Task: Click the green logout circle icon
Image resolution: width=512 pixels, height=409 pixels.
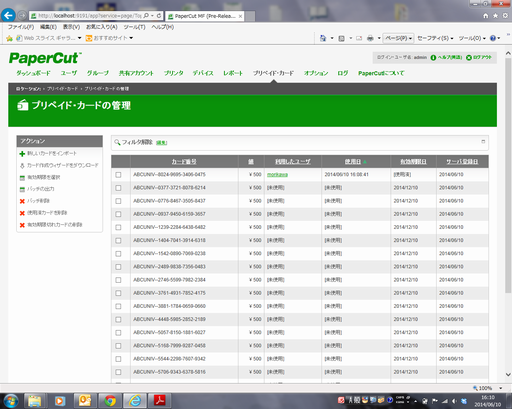Action: pos(469,58)
